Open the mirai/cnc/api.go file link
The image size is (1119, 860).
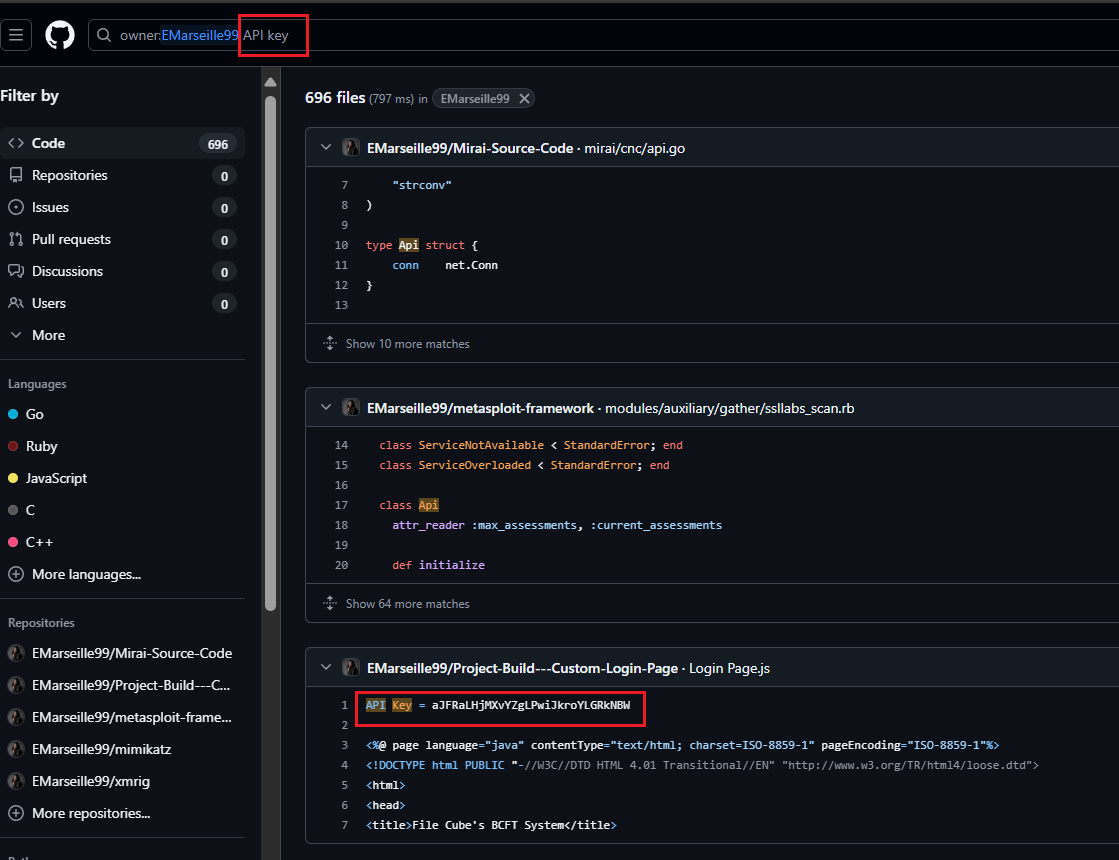coord(634,148)
